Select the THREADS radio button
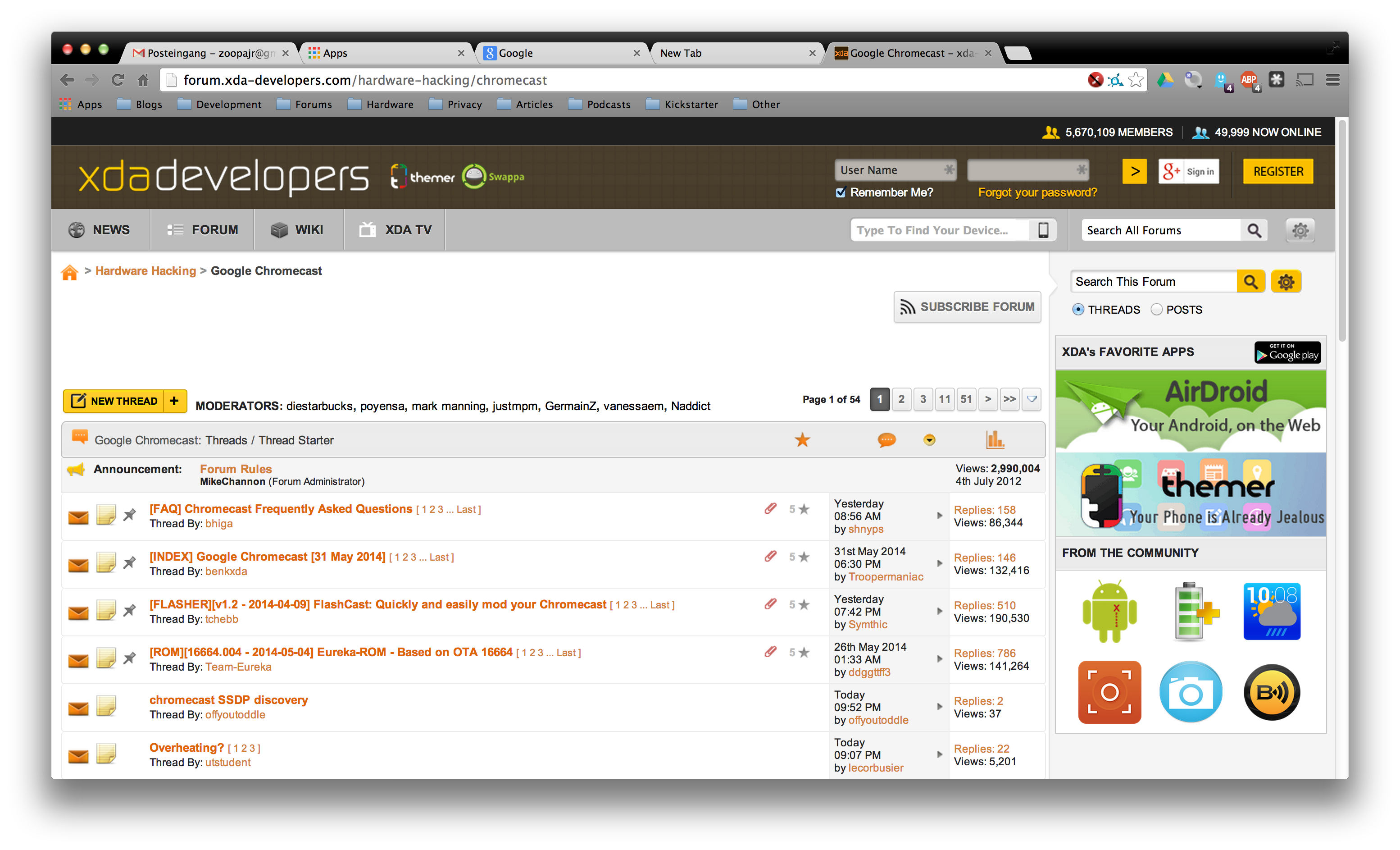The height and width of the screenshot is (850, 1400). point(1078,310)
